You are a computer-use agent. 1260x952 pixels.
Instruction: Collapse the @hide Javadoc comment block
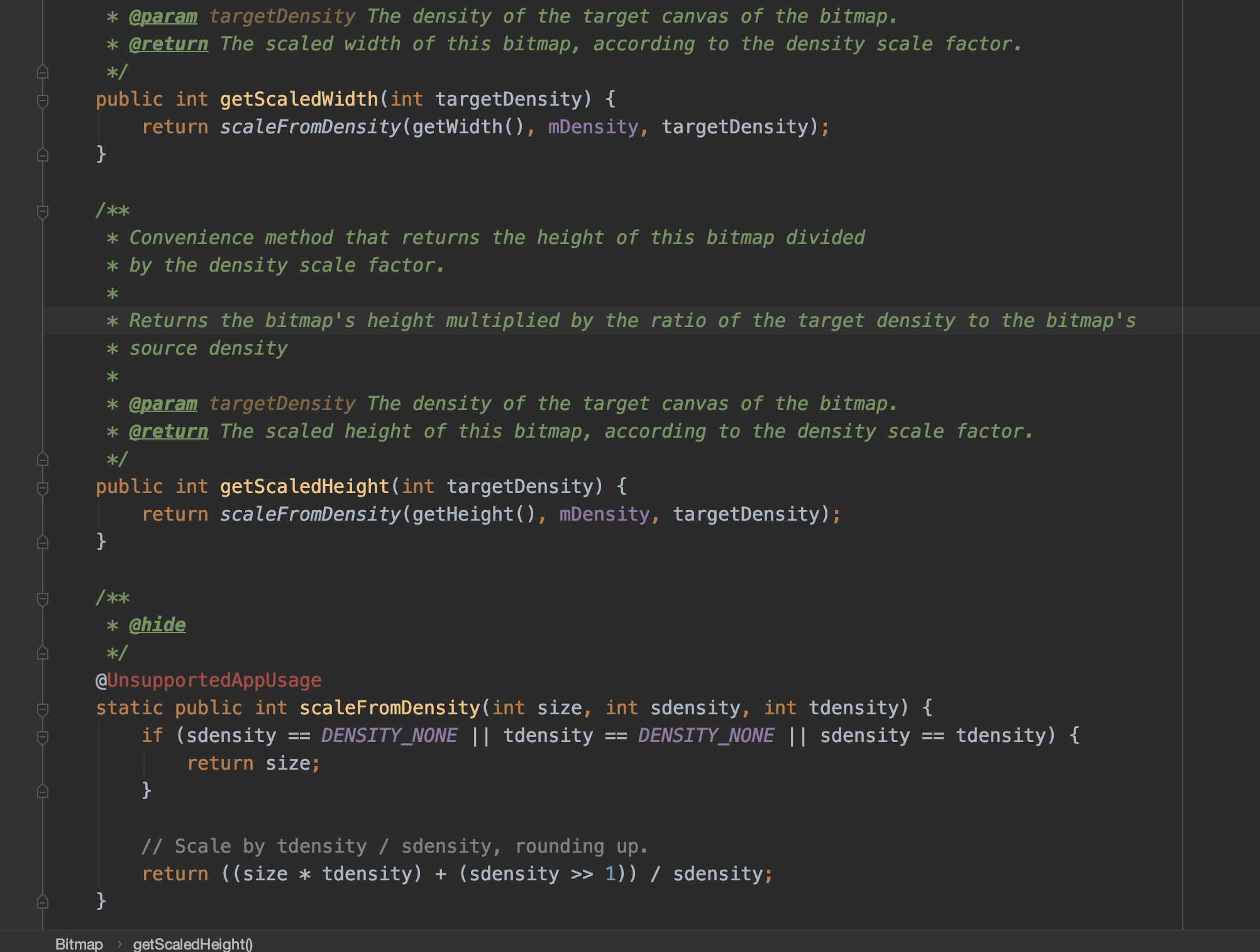(x=43, y=599)
